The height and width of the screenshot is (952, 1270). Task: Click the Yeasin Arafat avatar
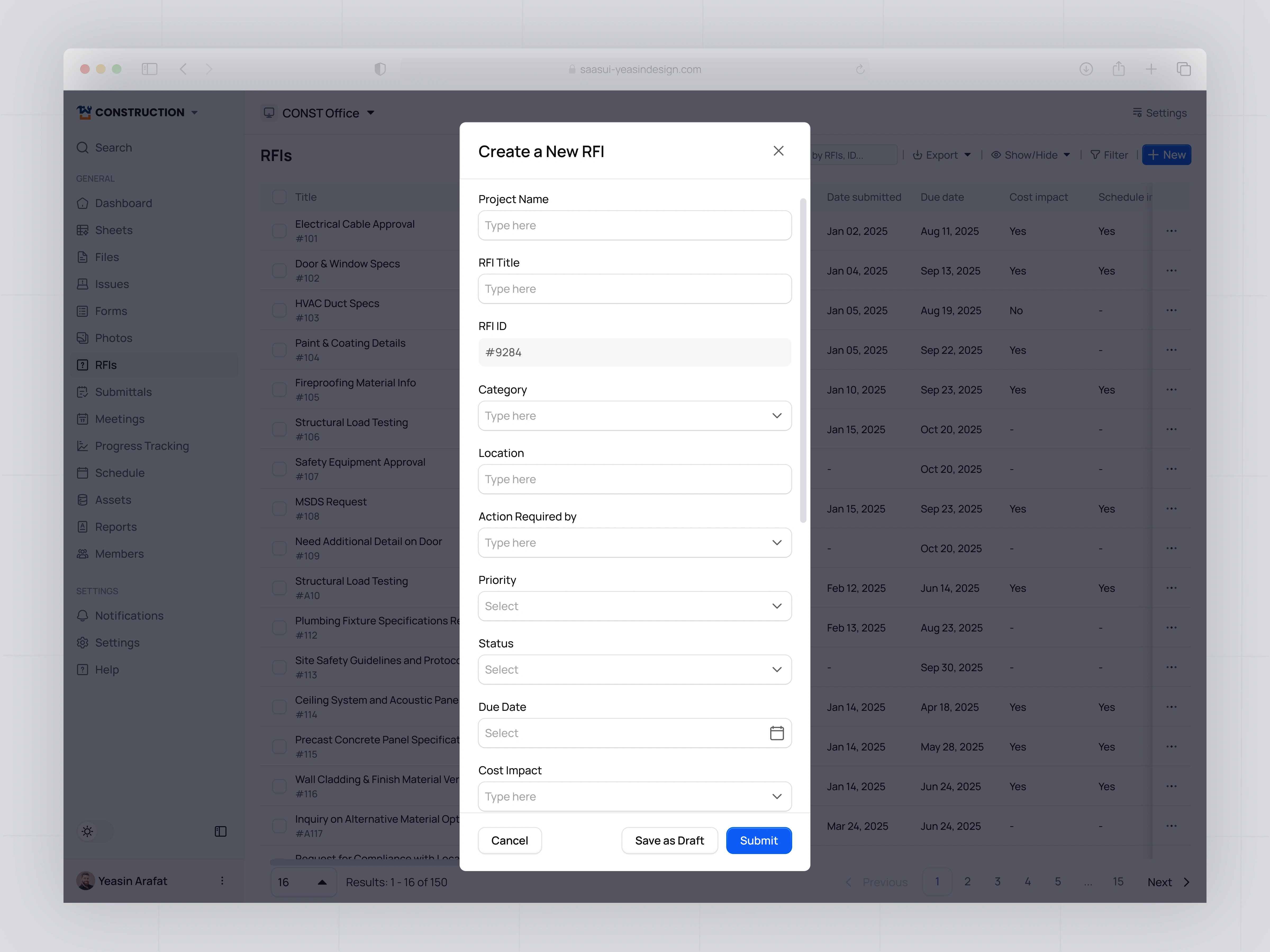[x=85, y=881]
